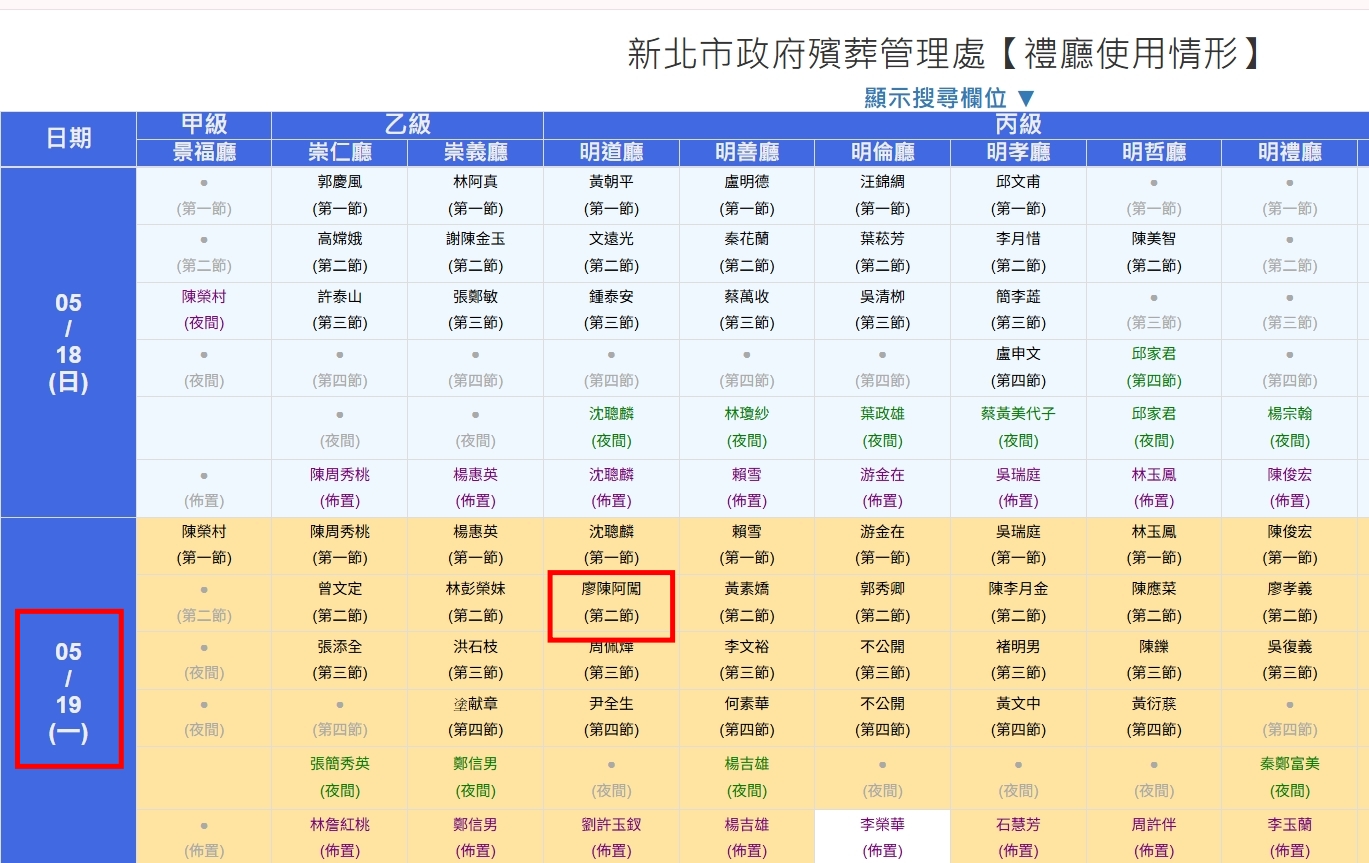1369x863 pixels.
Task: Select the 景福廳 hall header
Action: pyautogui.click(x=204, y=152)
